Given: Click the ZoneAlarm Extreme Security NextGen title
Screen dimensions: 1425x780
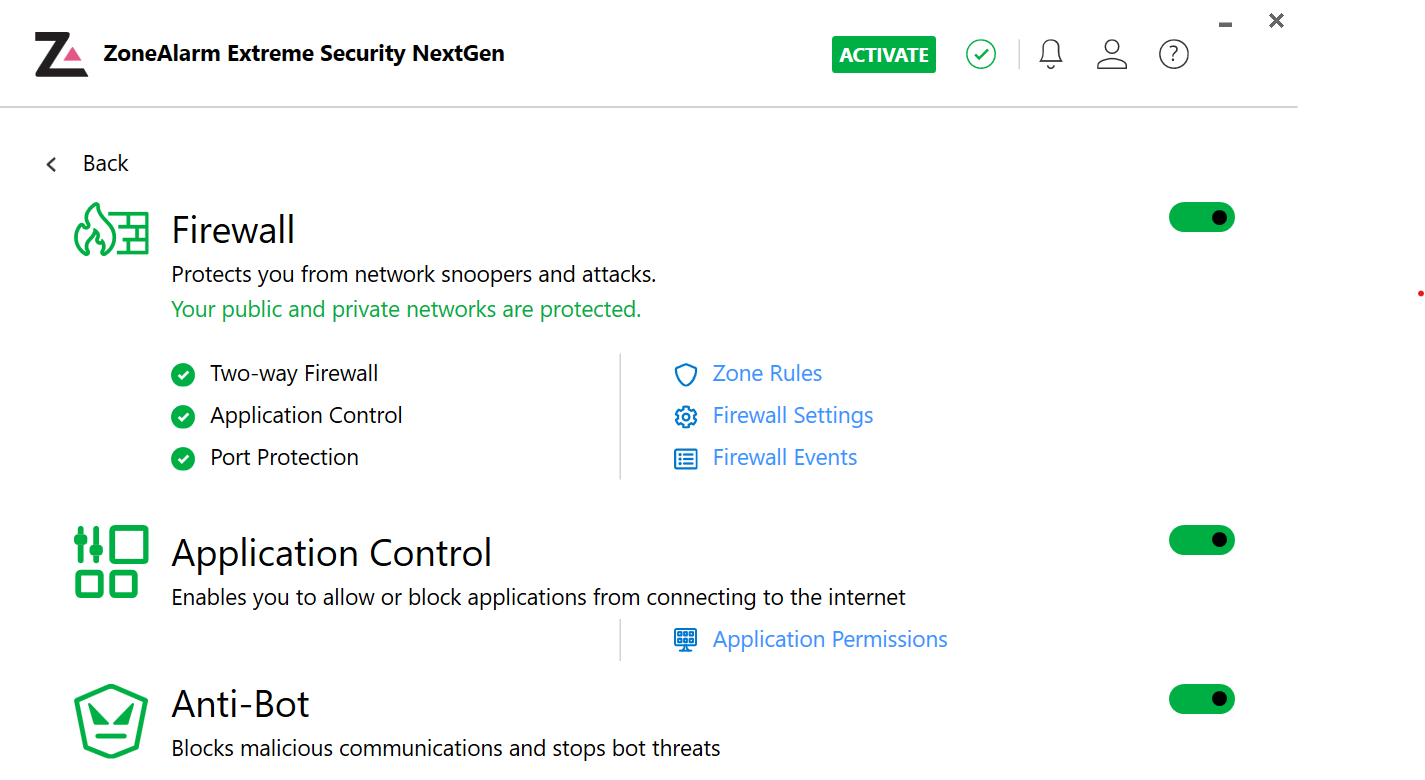Looking at the screenshot, I should coord(304,54).
